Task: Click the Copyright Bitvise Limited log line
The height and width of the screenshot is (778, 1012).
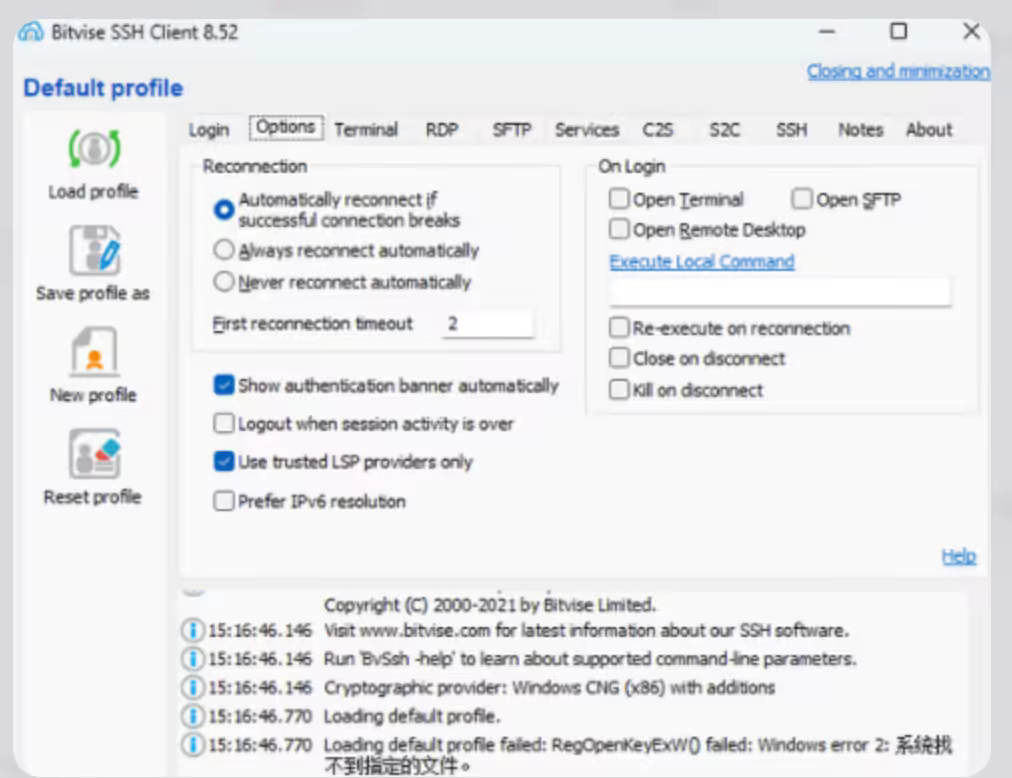Action: pos(490,605)
